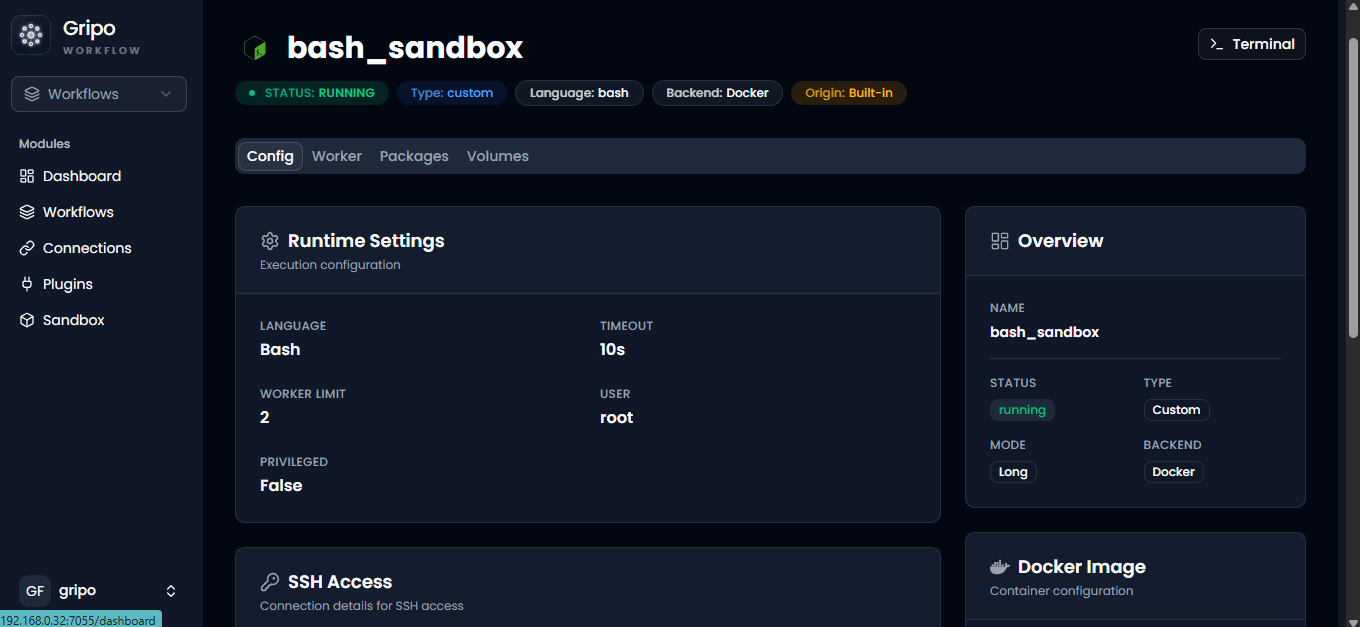Viewport: 1360px width, 627px height.
Task: Click the running status pill in Overview
Action: click(x=1022, y=410)
